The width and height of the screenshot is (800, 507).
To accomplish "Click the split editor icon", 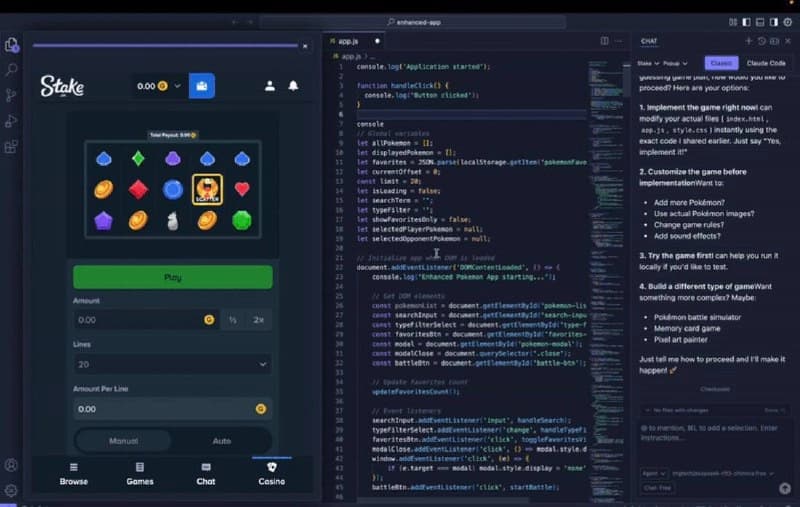I will click(x=605, y=41).
